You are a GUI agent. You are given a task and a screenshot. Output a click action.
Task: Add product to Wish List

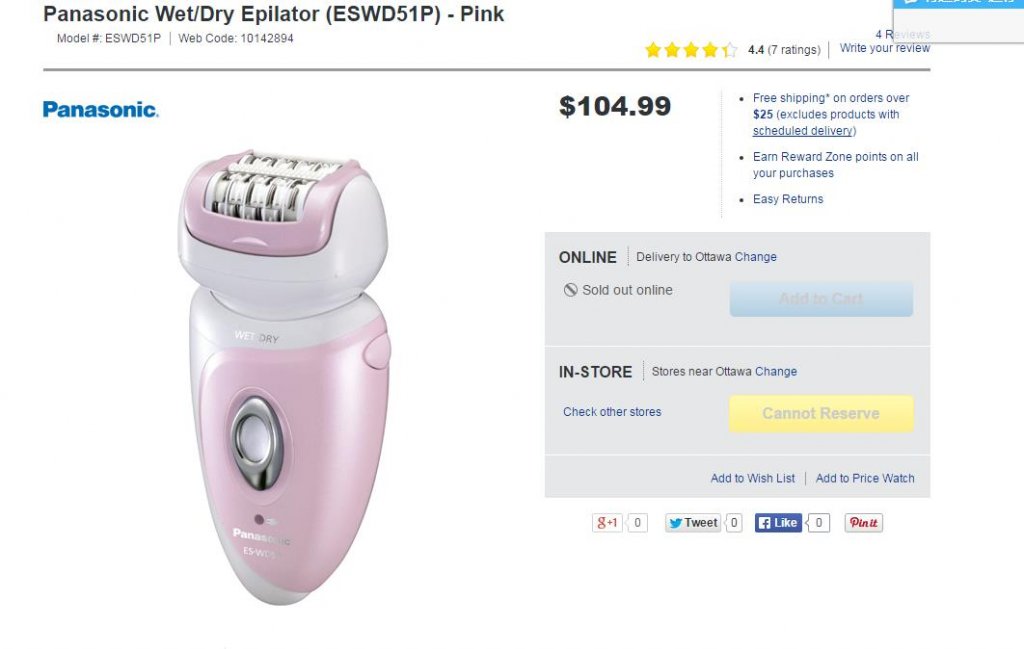[x=752, y=478]
